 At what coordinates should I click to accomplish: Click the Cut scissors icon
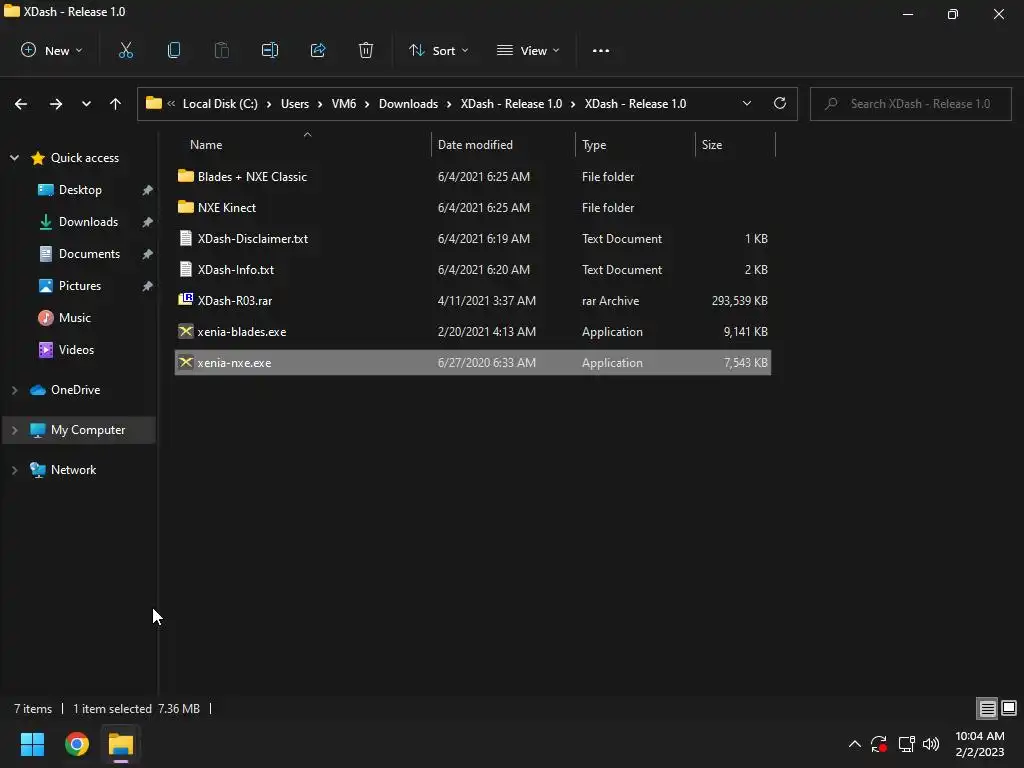(x=125, y=50)
